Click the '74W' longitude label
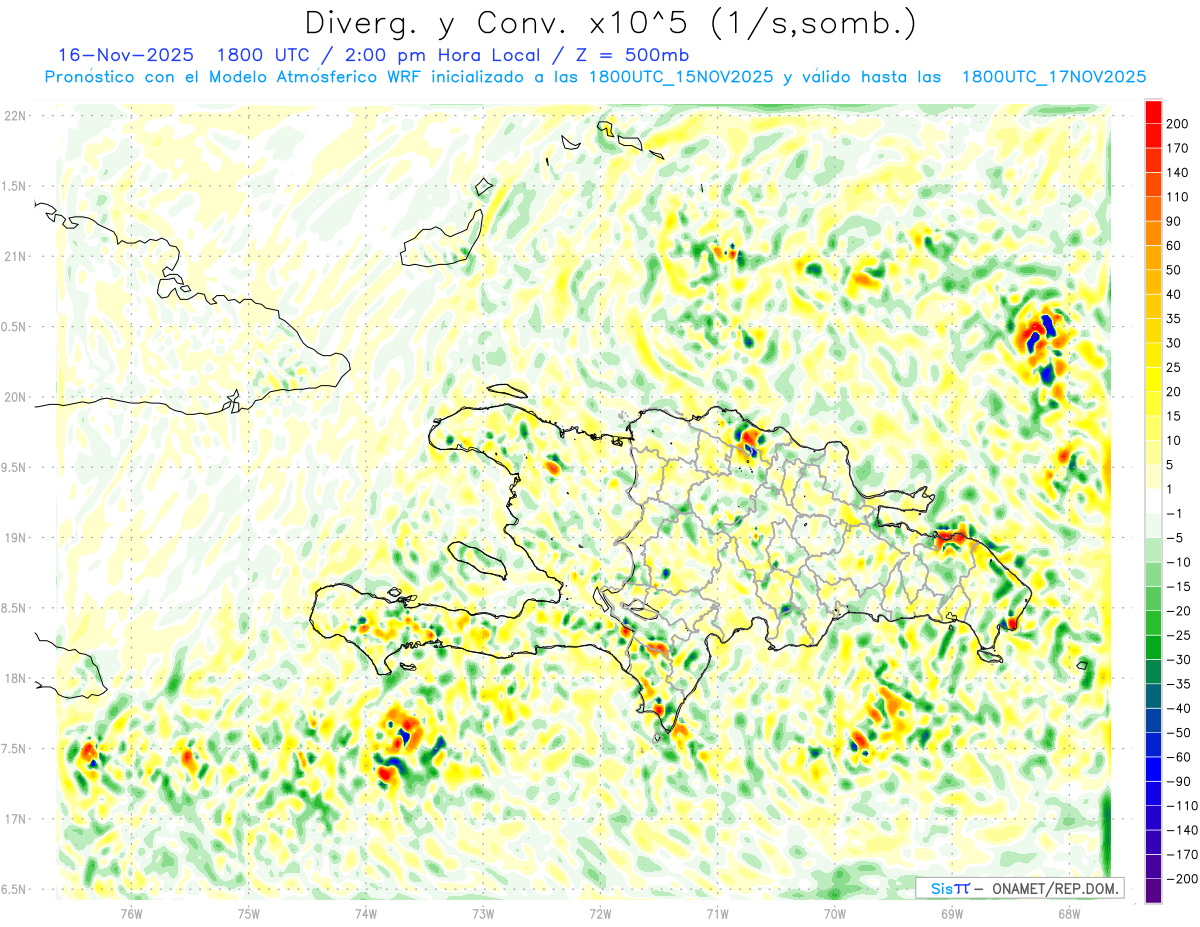This screenshot has width=1200, height=927. (366, 913)
